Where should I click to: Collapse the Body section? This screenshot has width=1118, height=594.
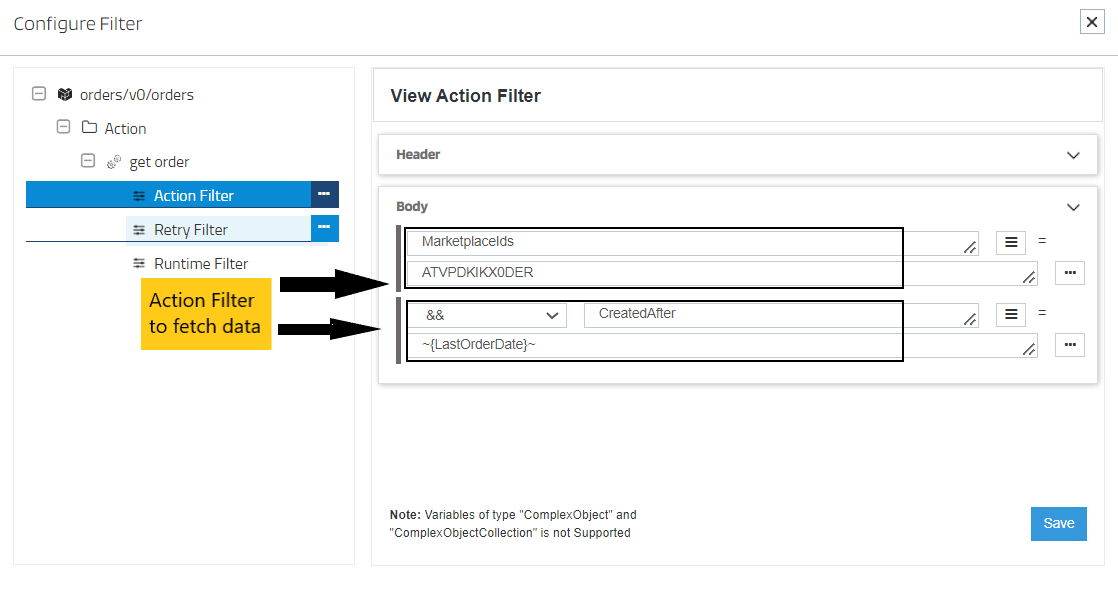[x=1073, y=207]
